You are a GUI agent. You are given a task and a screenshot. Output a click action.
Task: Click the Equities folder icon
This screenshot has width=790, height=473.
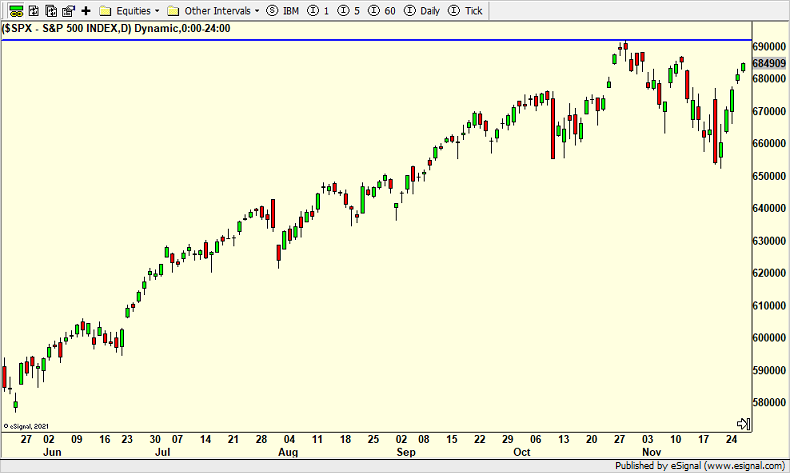pos(105,11)
